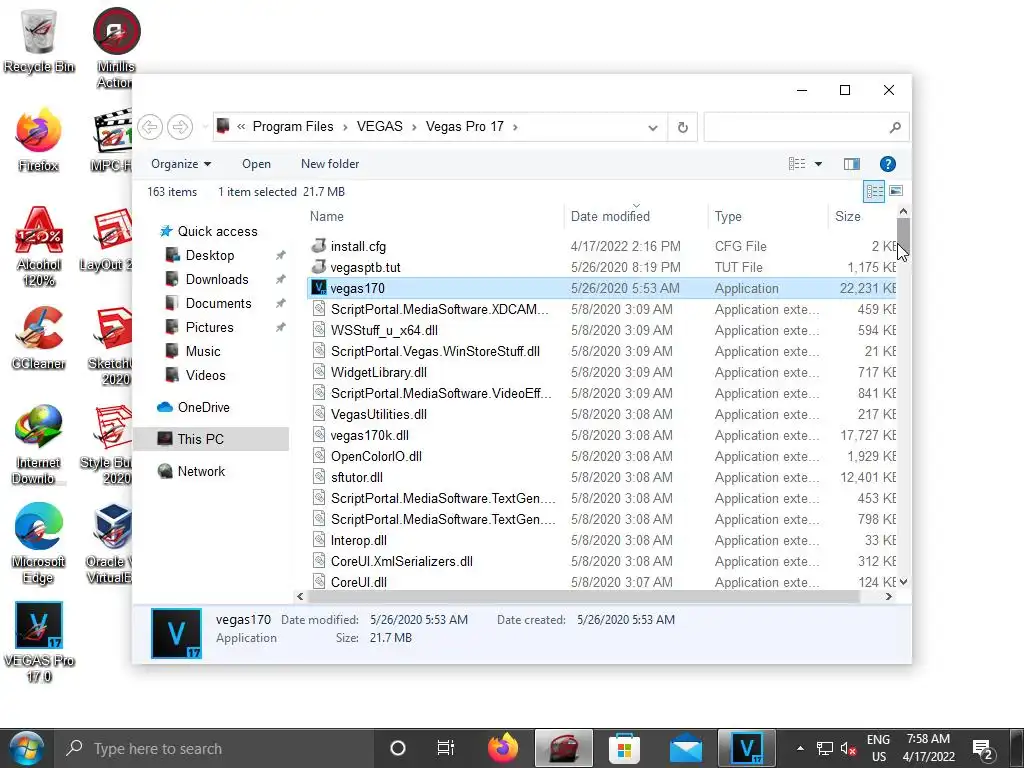Open Firefox desktop shortcut
The image size is (1024, 768).
pyautogui.click(x=39, y=140)
